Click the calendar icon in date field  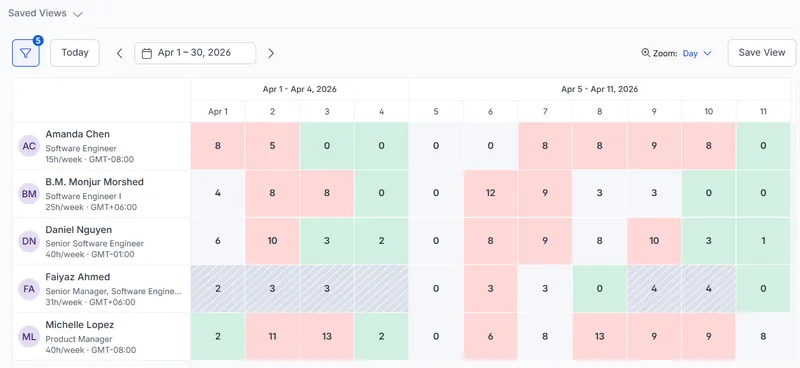coord(146,53)
